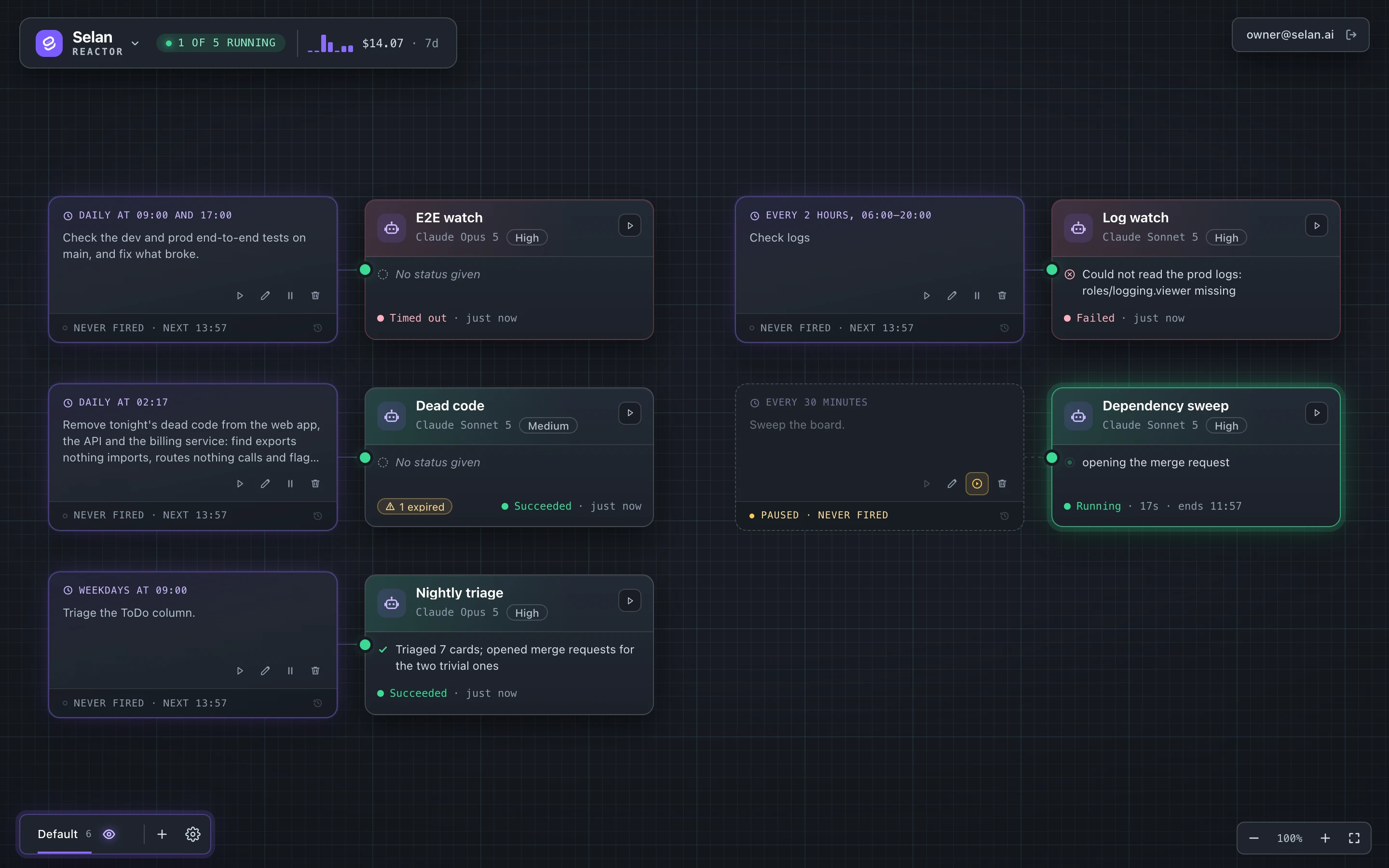The width and height of the screenshot is (1389, 868).
Task: Run the E2E watch agent now
Action: [630, 226]
